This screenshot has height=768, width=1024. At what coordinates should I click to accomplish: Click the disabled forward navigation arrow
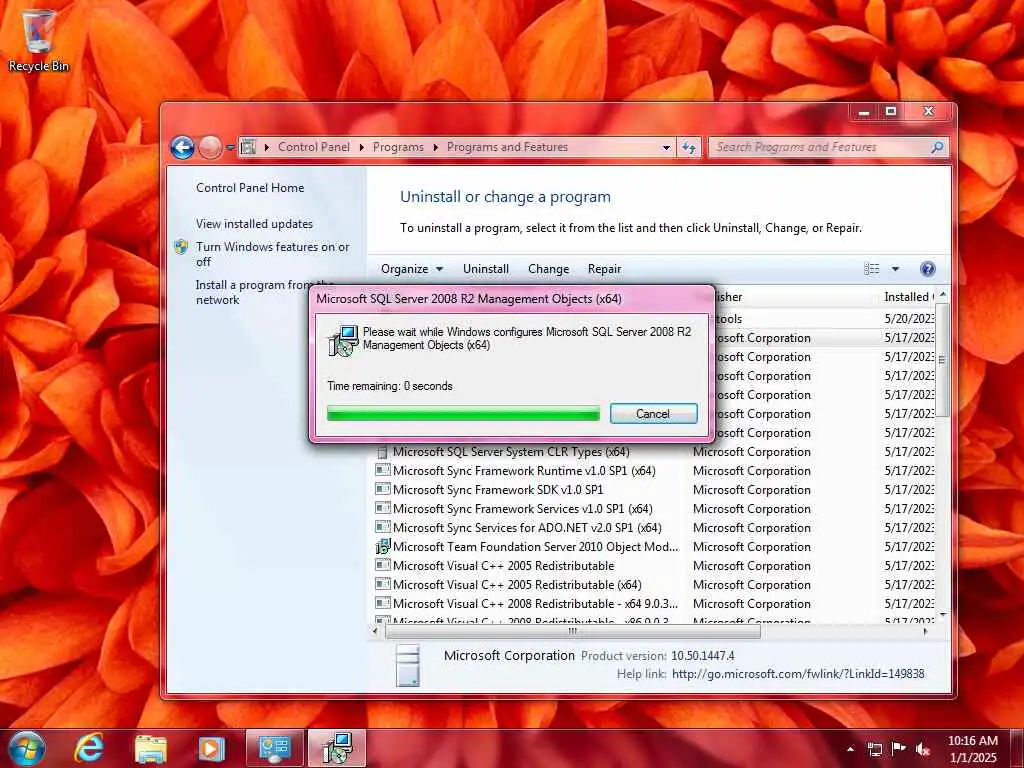(210, 148)
